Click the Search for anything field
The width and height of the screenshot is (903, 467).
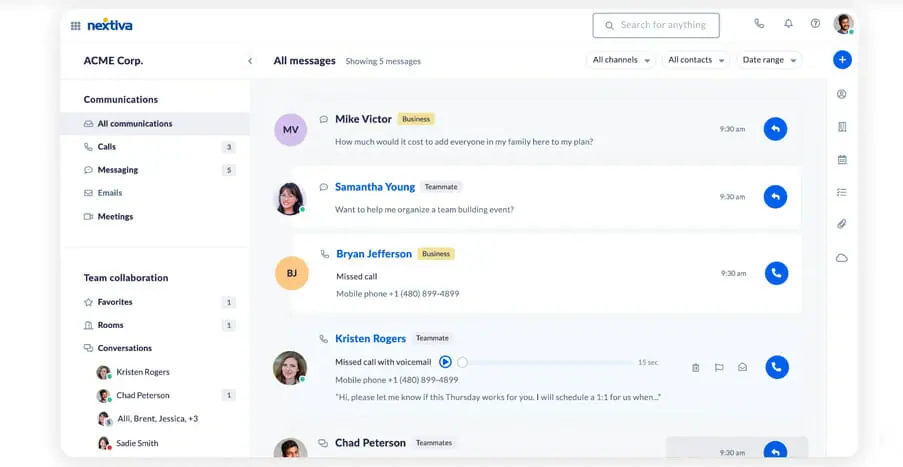(x=656, y=25)
